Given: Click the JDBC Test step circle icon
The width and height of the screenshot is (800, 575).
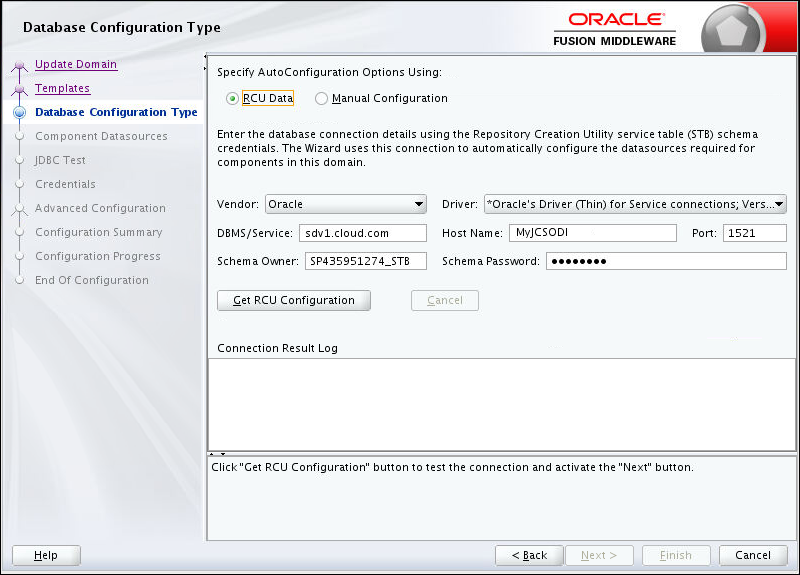Looking at the screenshot, I should pyautogui.click(x=20, y=160).
